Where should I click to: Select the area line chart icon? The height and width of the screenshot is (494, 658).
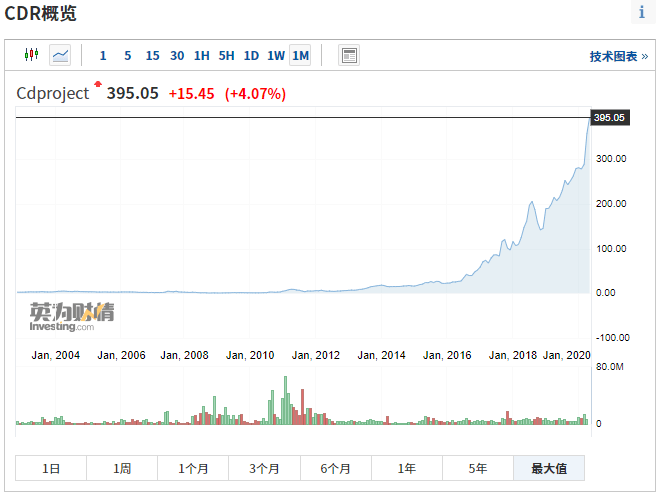60,55
